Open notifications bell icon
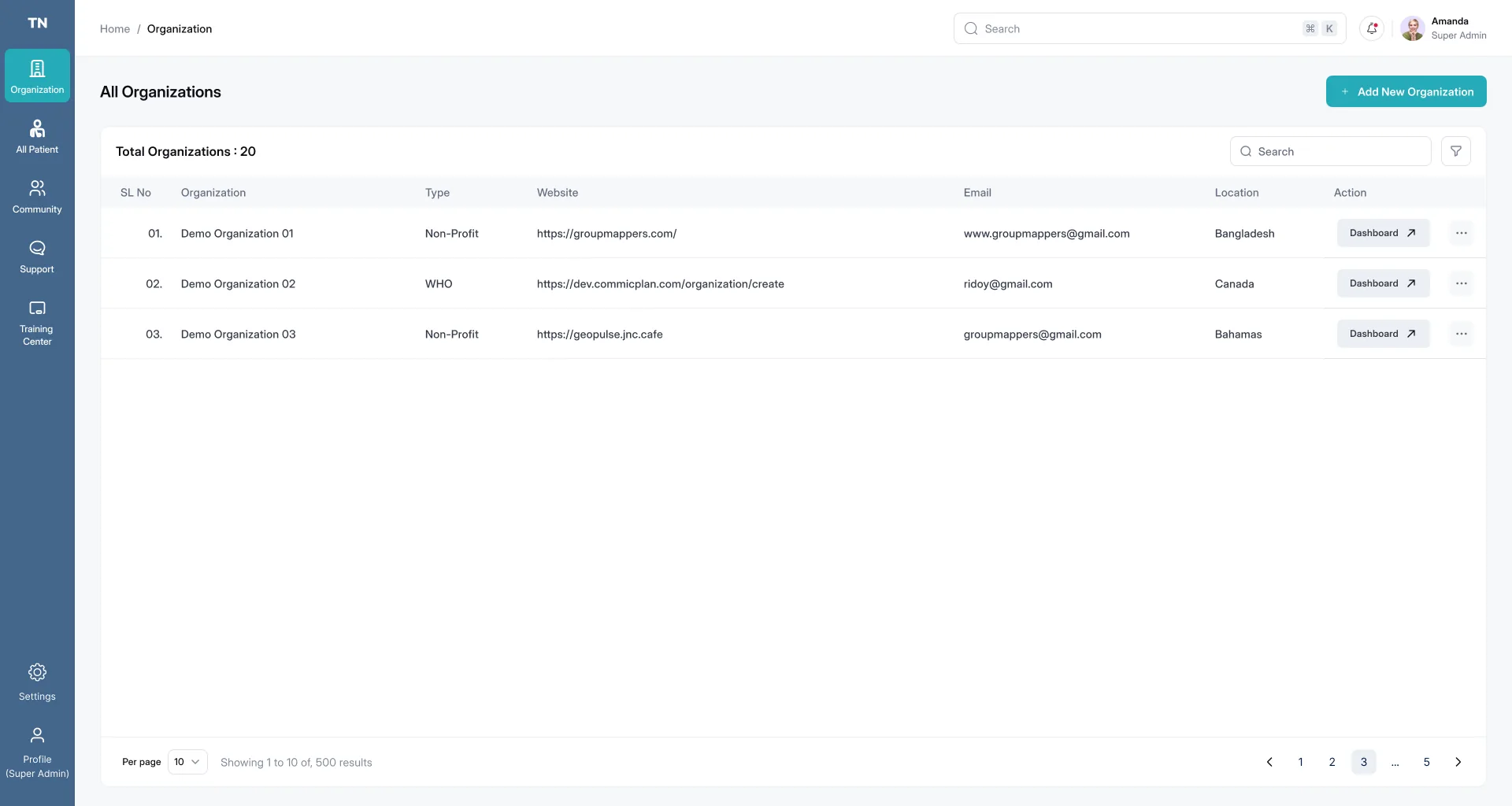The height and width of the screenshot is (806, 1512). [1372, 28]
